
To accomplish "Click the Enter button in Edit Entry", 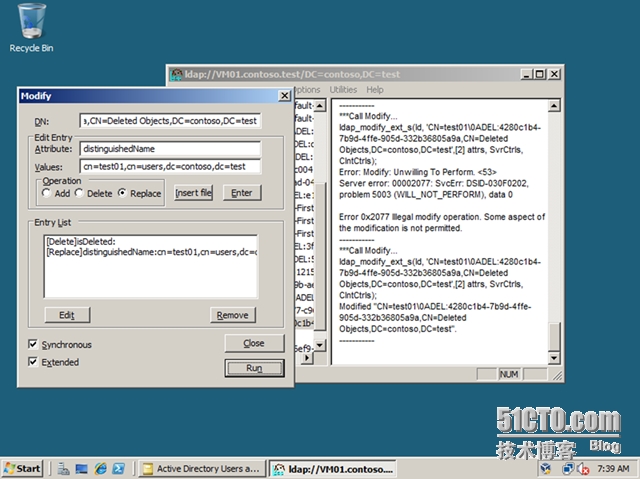I will coord(242,193).
